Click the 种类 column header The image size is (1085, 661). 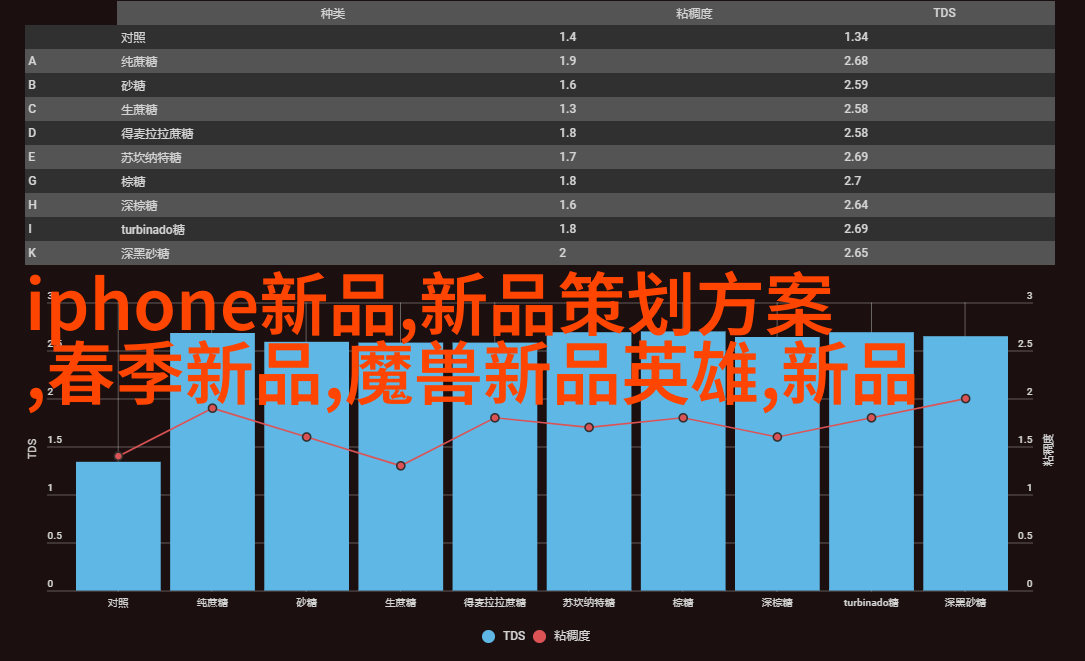(333, 13)
